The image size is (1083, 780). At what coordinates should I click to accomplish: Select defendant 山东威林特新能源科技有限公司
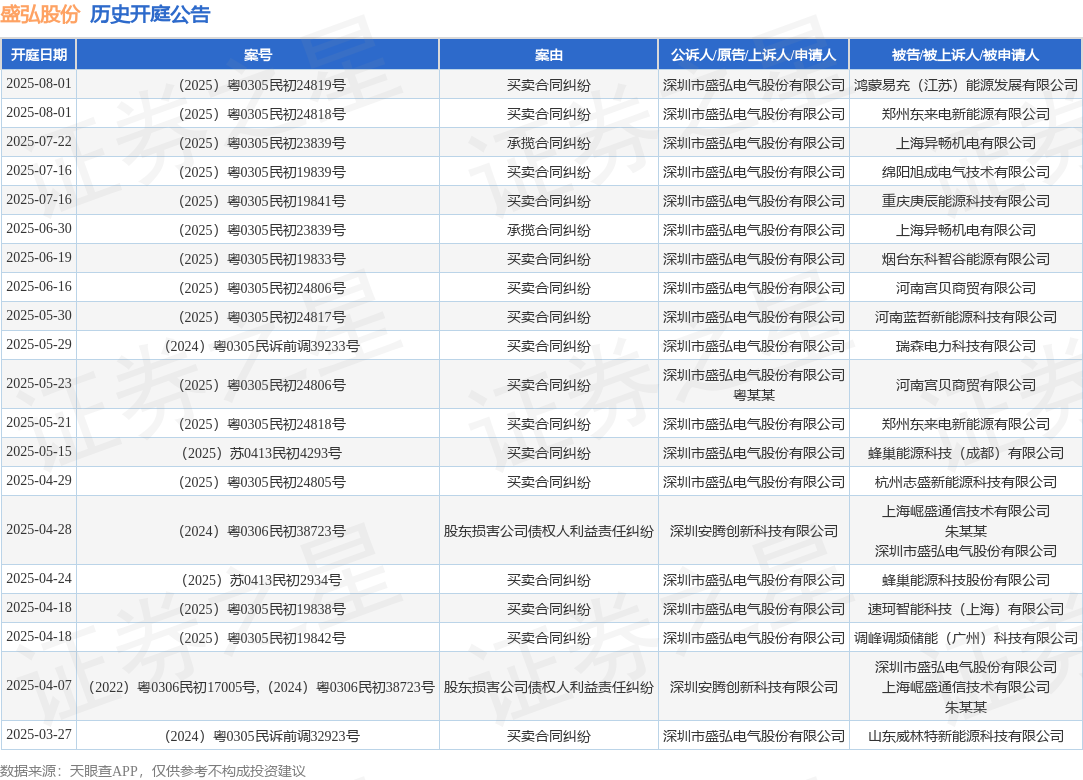click(x=966, y=736)
